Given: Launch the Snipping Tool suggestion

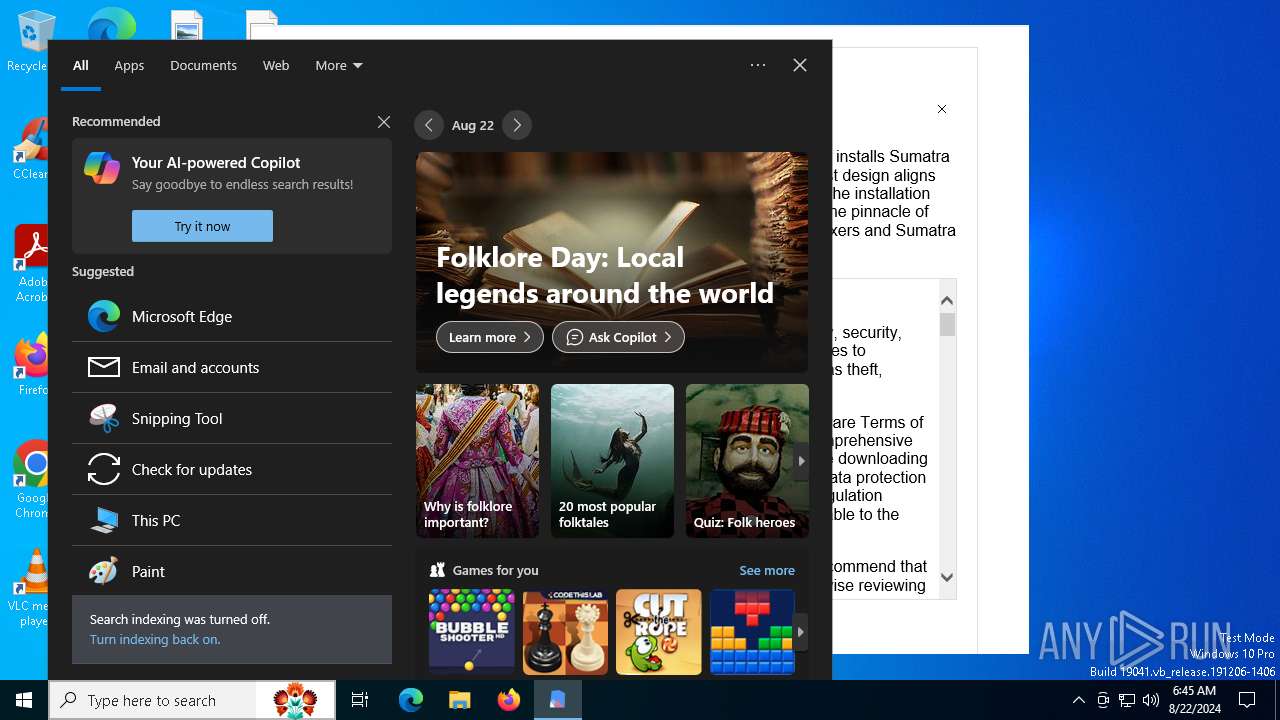Looking at the screenshot, I should [x=232, y=418].
